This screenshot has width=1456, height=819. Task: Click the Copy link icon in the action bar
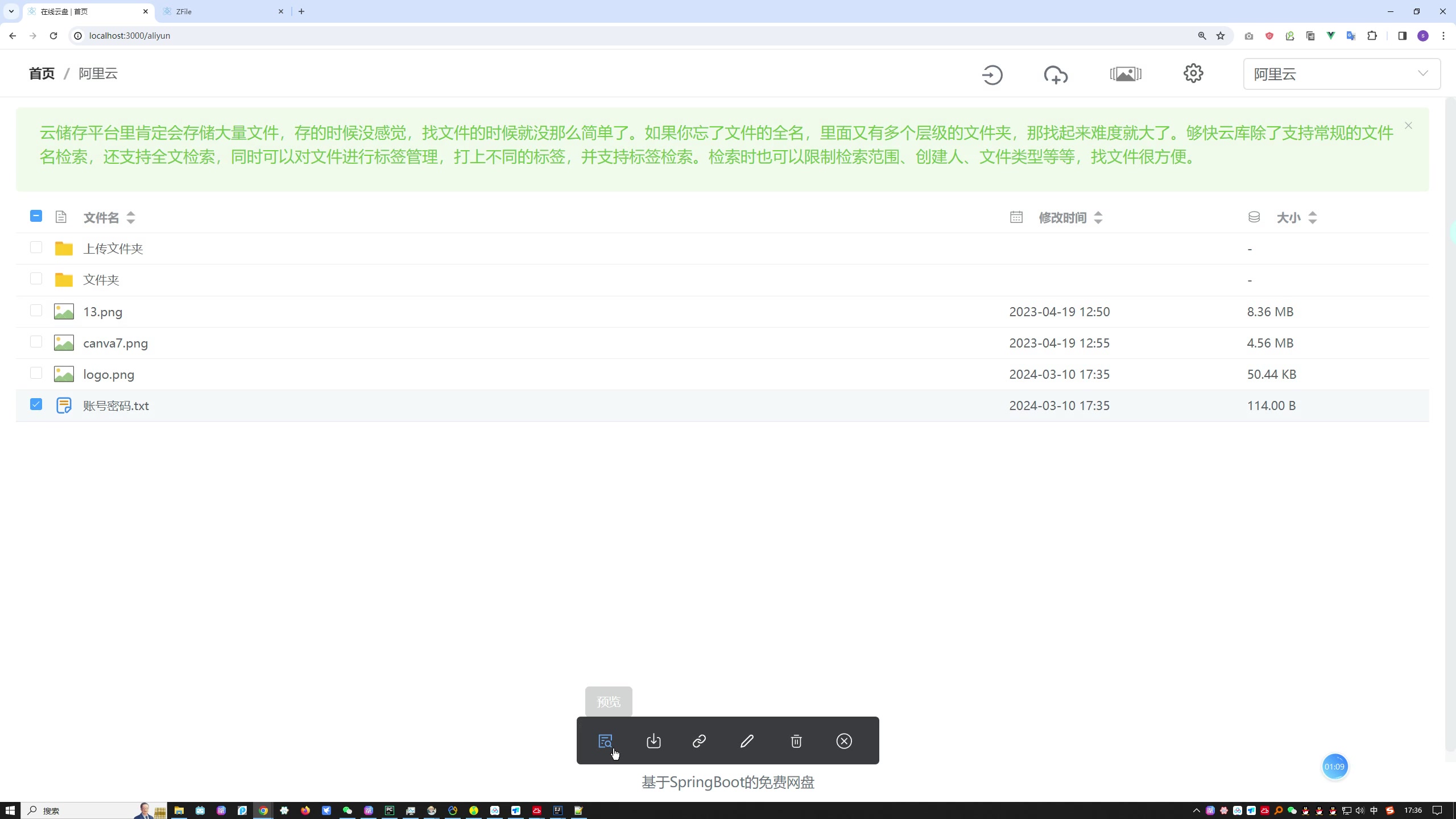pyautogui.click(x=699, y=741)
